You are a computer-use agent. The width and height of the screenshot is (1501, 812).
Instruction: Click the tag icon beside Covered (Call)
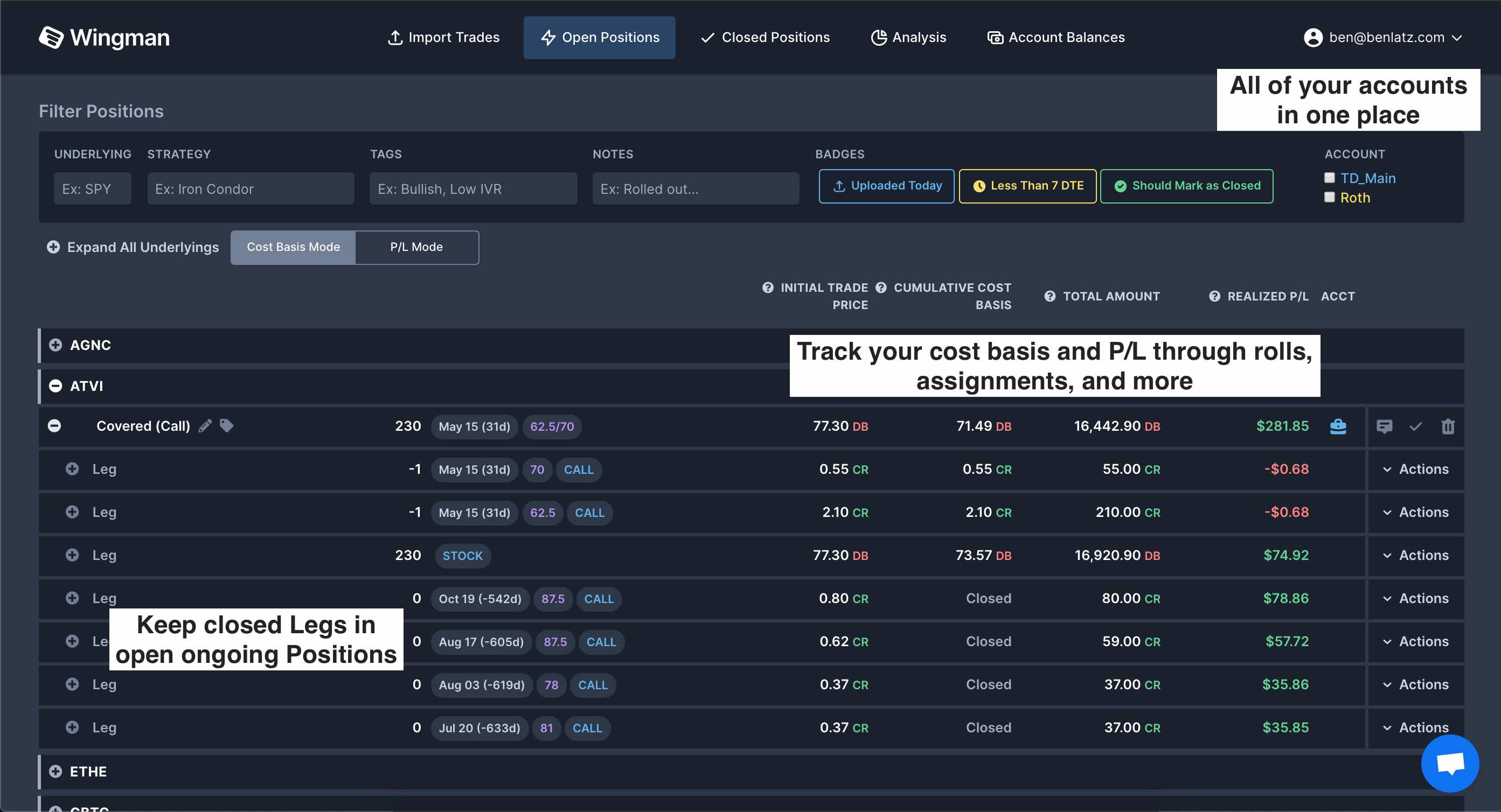[x=227, y=426]
